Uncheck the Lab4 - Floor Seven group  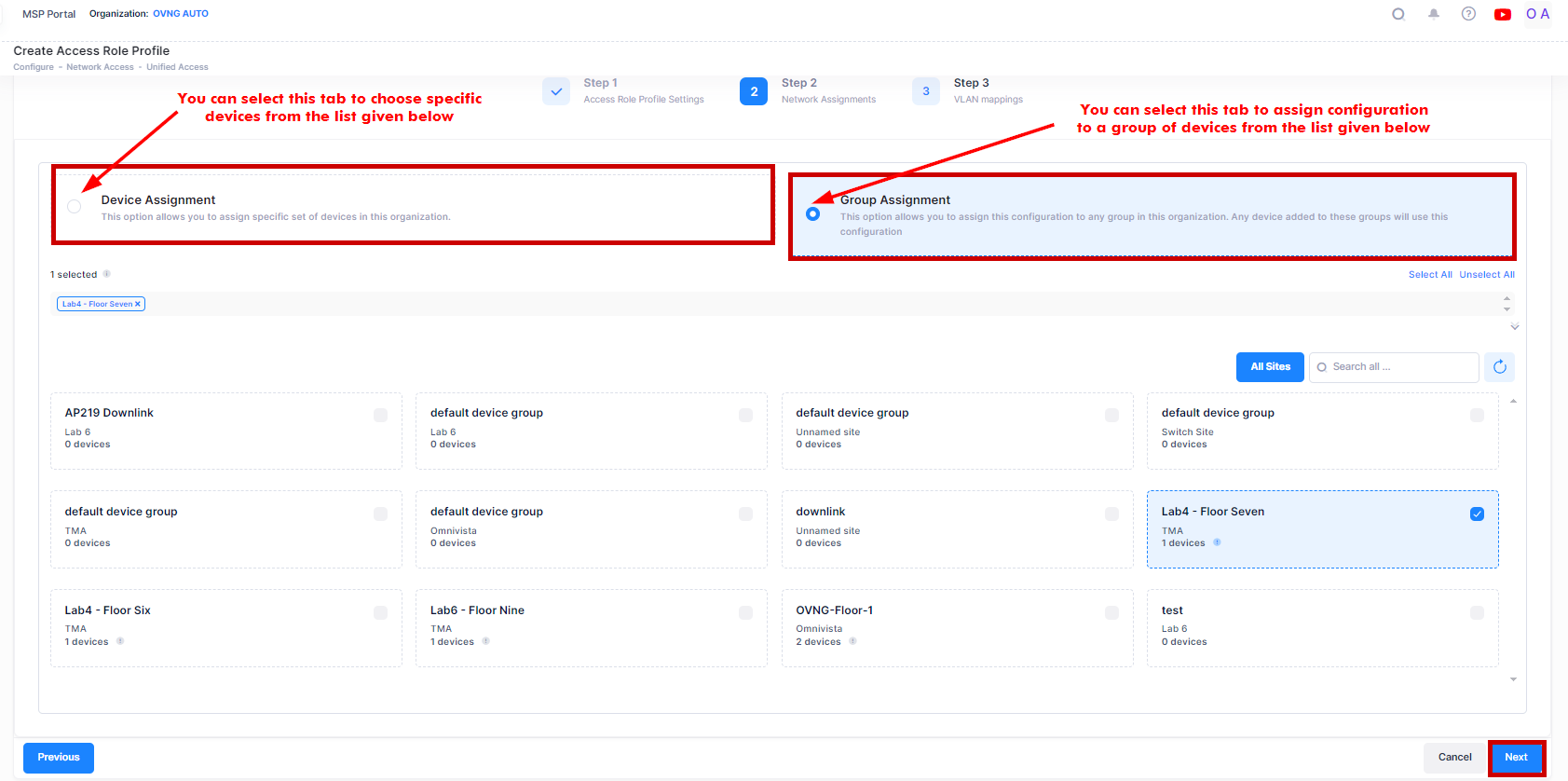pos(1477,514)
